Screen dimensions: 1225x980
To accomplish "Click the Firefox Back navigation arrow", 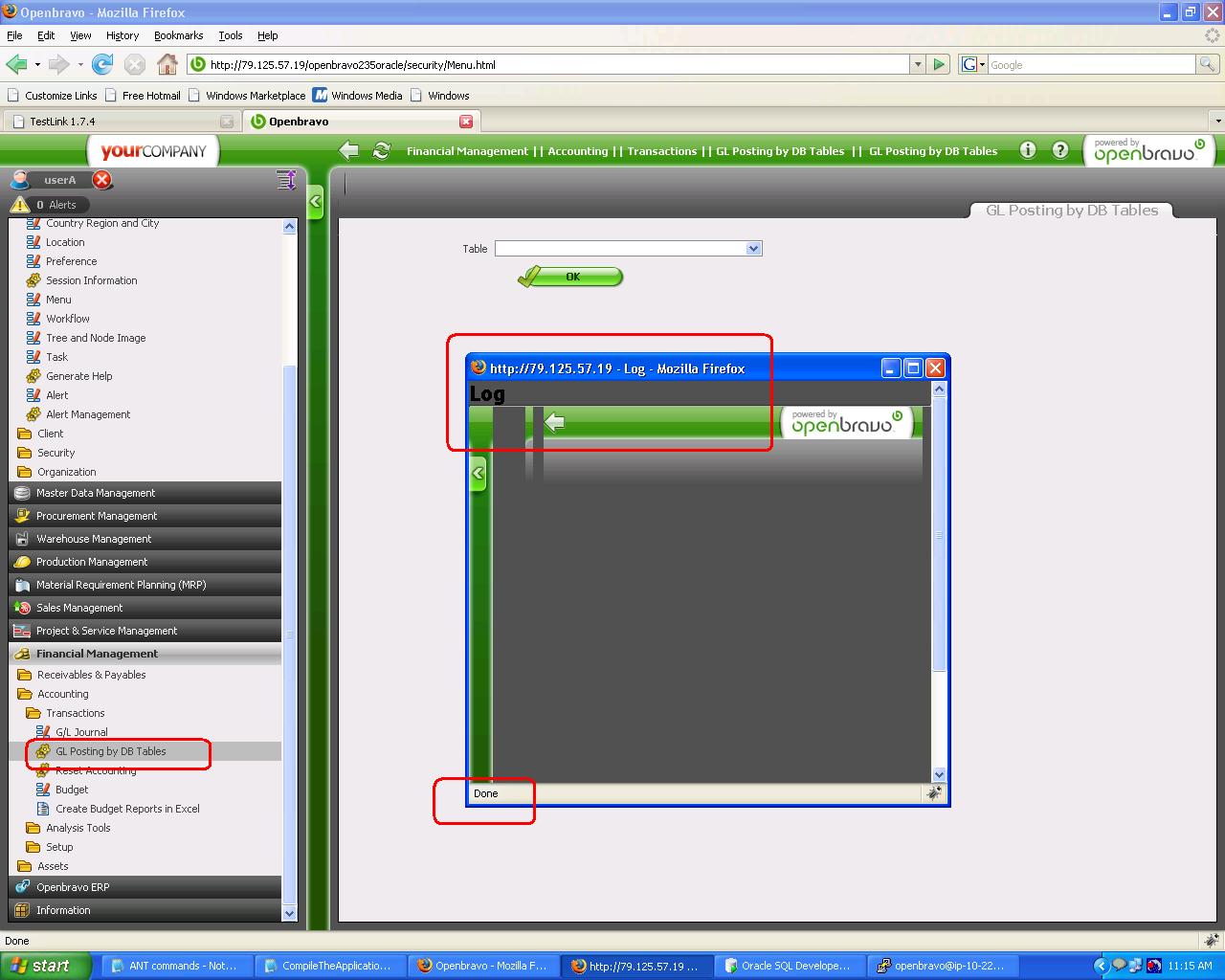I will coord(16,64).
